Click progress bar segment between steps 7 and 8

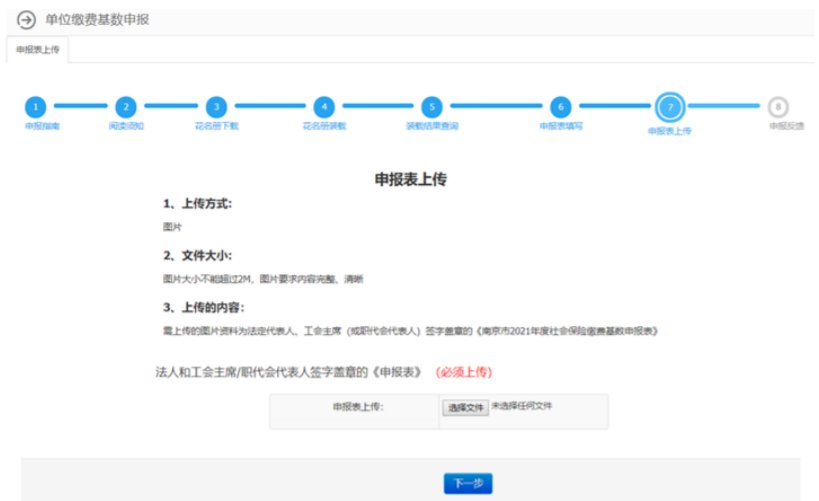click(724, 106)
